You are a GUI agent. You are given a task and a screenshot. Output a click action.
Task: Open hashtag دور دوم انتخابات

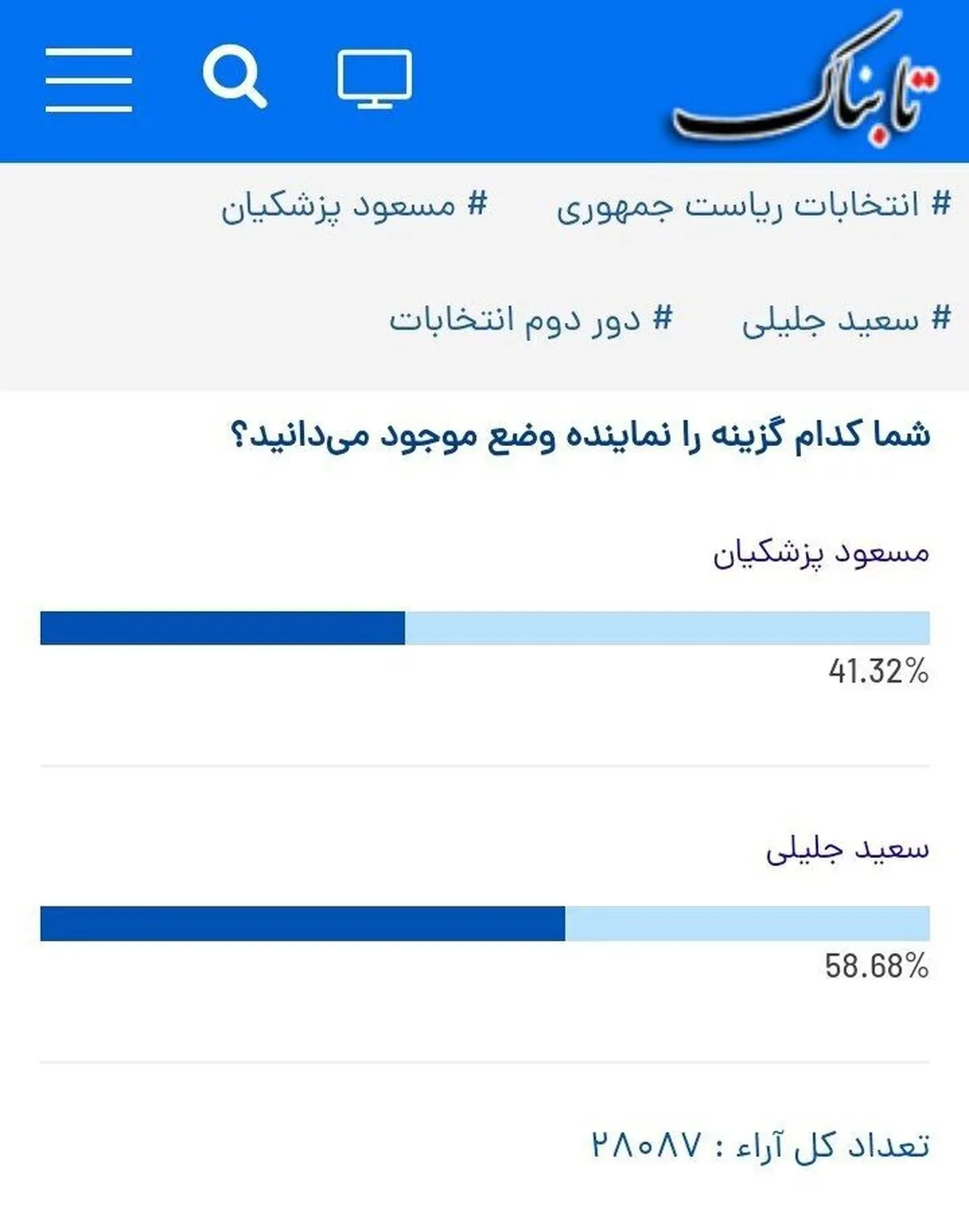(531, 320)
